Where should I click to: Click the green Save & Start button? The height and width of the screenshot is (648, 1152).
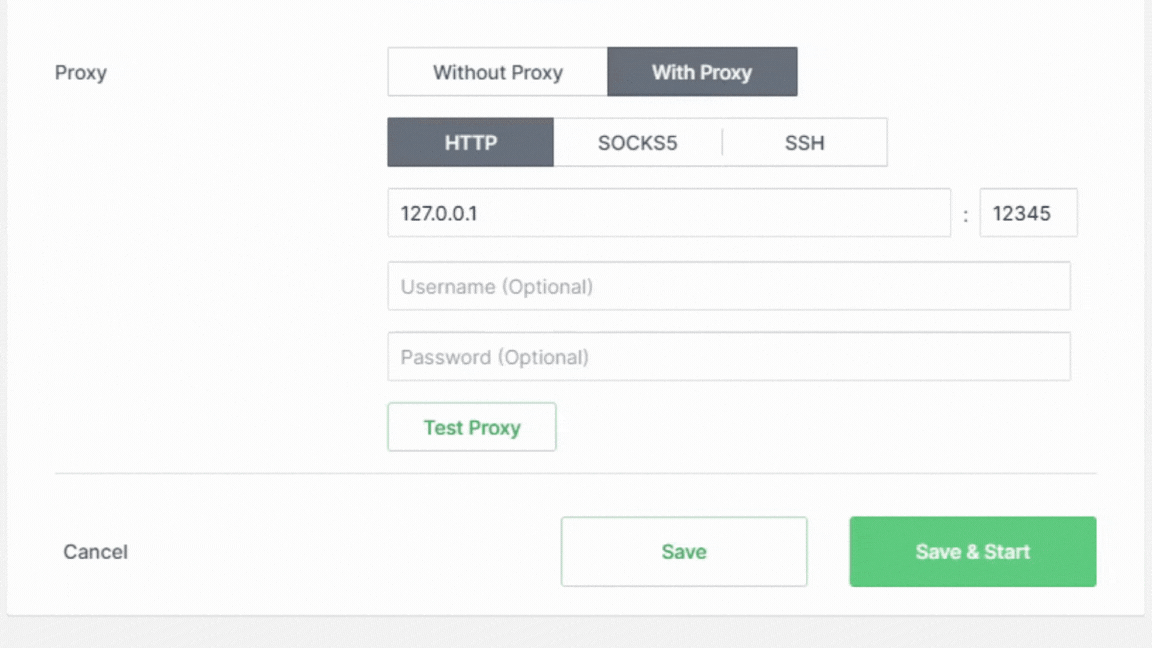pyautogui.click(x=973, y=552)
